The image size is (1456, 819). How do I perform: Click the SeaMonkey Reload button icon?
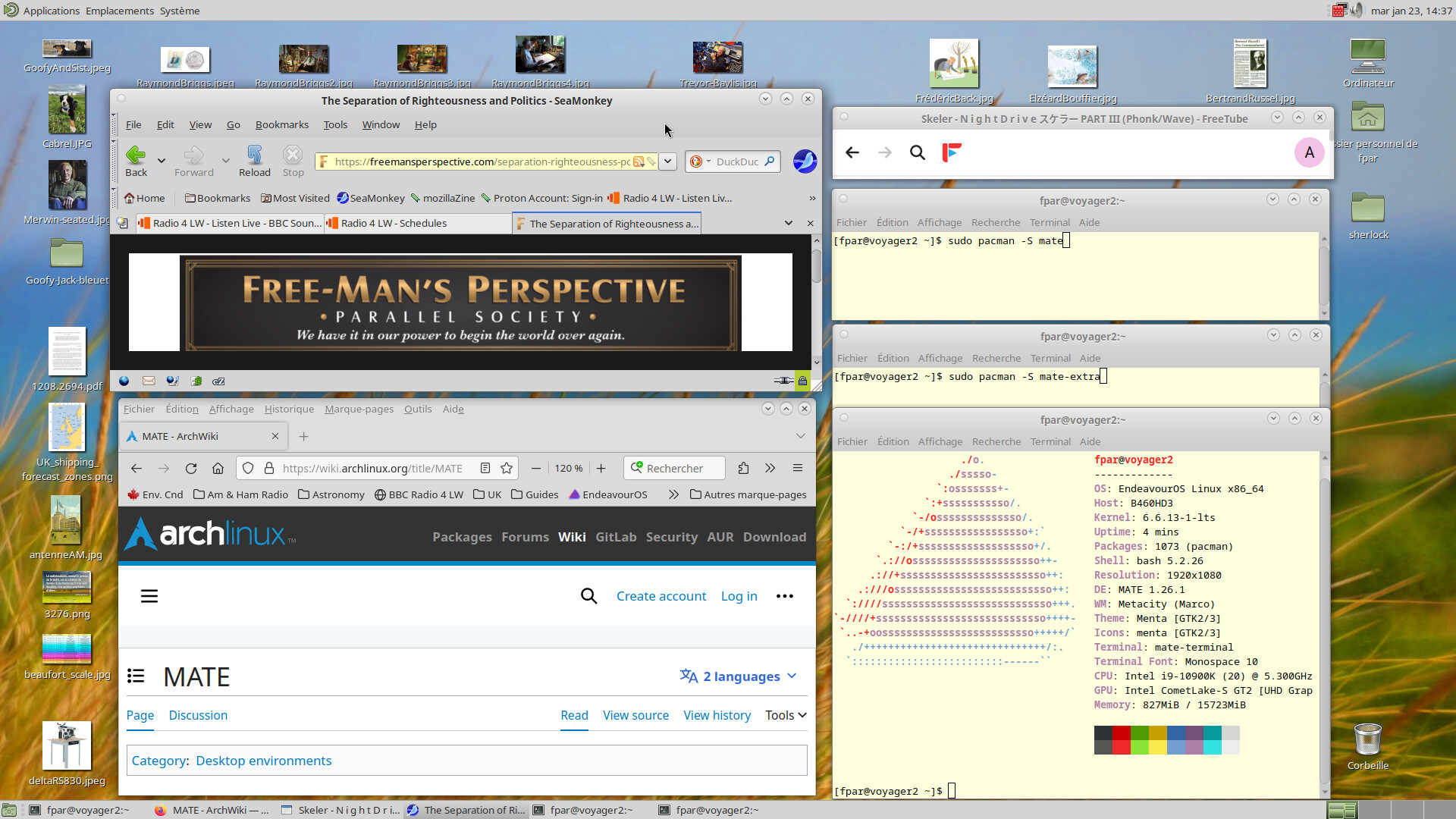pyautogui.click(x=254, y=155)
